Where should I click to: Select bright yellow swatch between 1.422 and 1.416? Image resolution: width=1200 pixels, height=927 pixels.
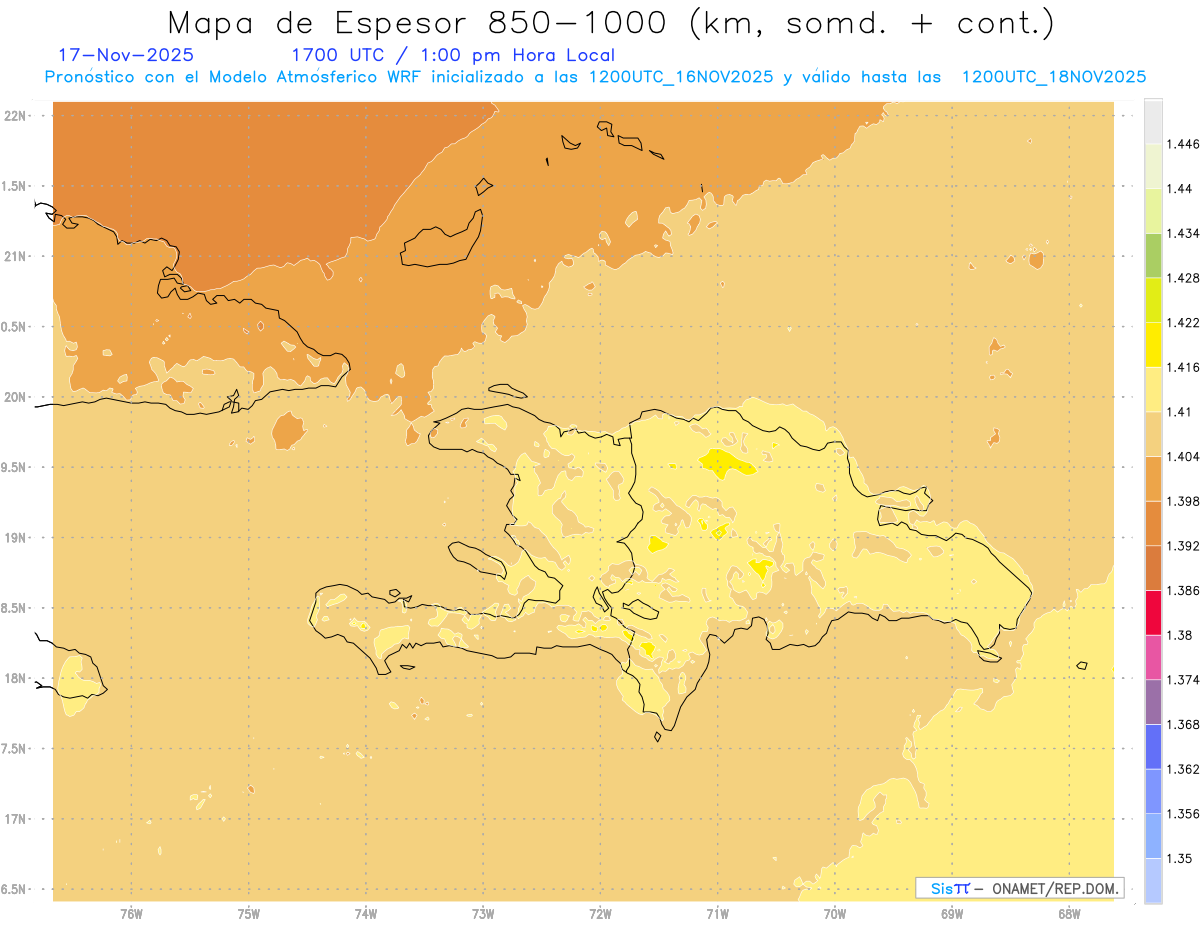point(1153,345)
